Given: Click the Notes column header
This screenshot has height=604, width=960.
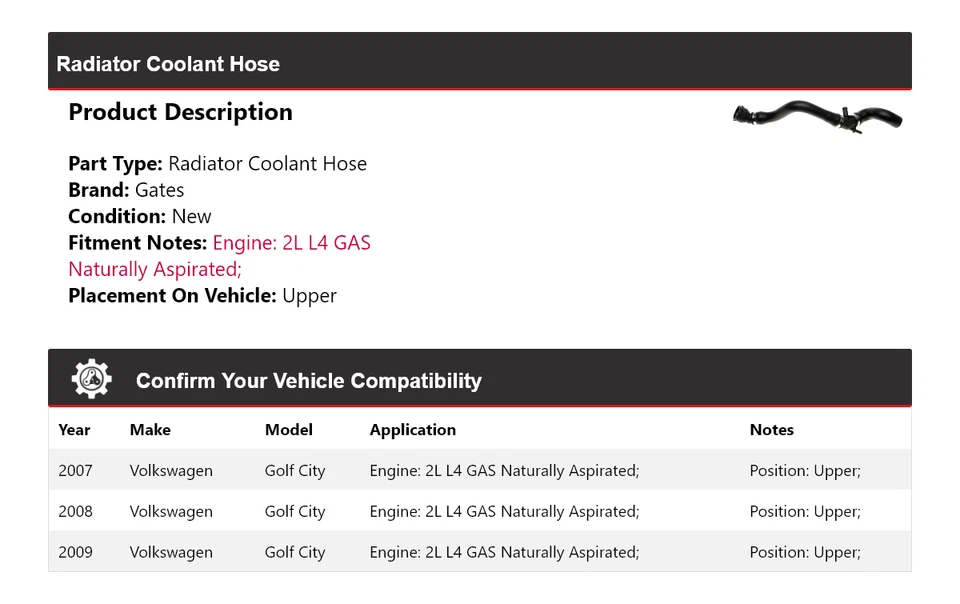Looking at the screenshot, I should [771, 430].
